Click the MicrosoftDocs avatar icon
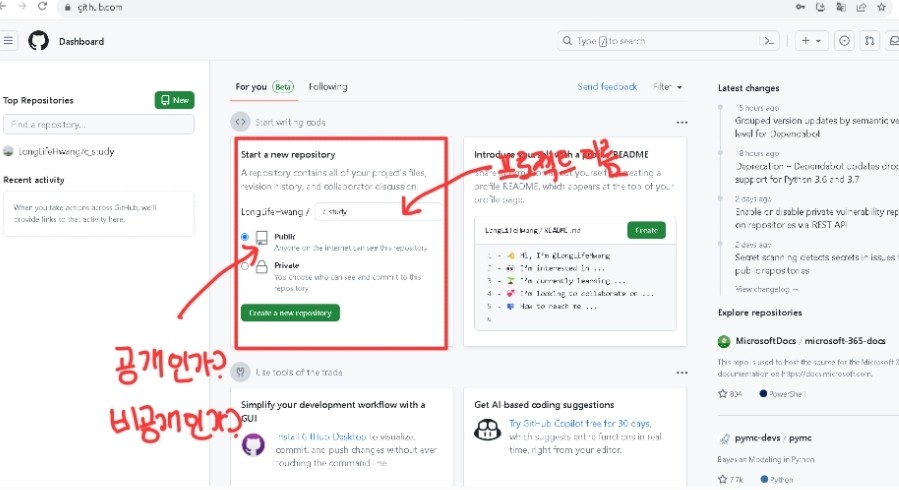 pyautogui.click(x=724, y=342)
